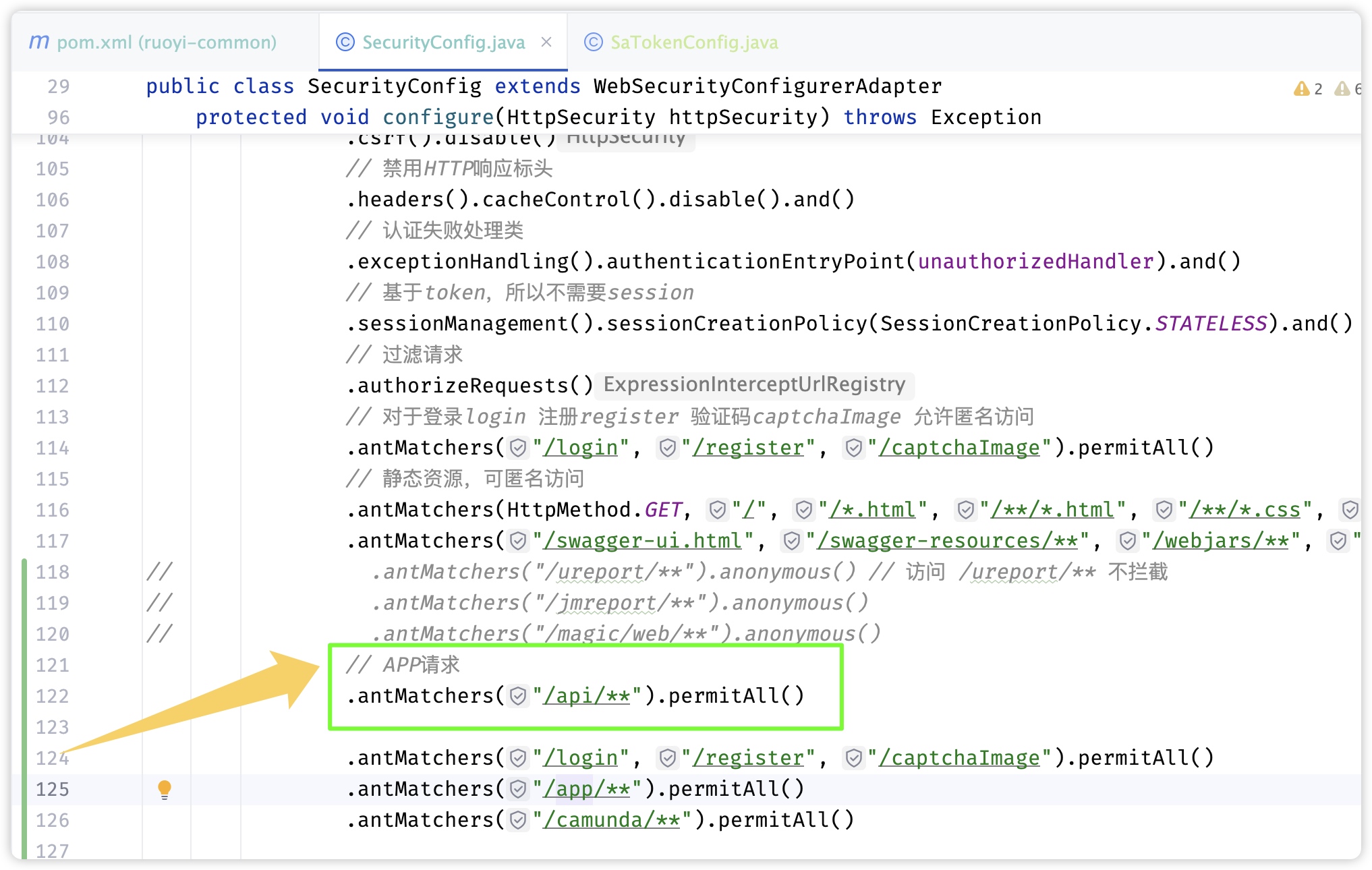Click shield icon before "/swagger-resources/**"
Viewport: 1372px width, 870px height.
point(792,541)
